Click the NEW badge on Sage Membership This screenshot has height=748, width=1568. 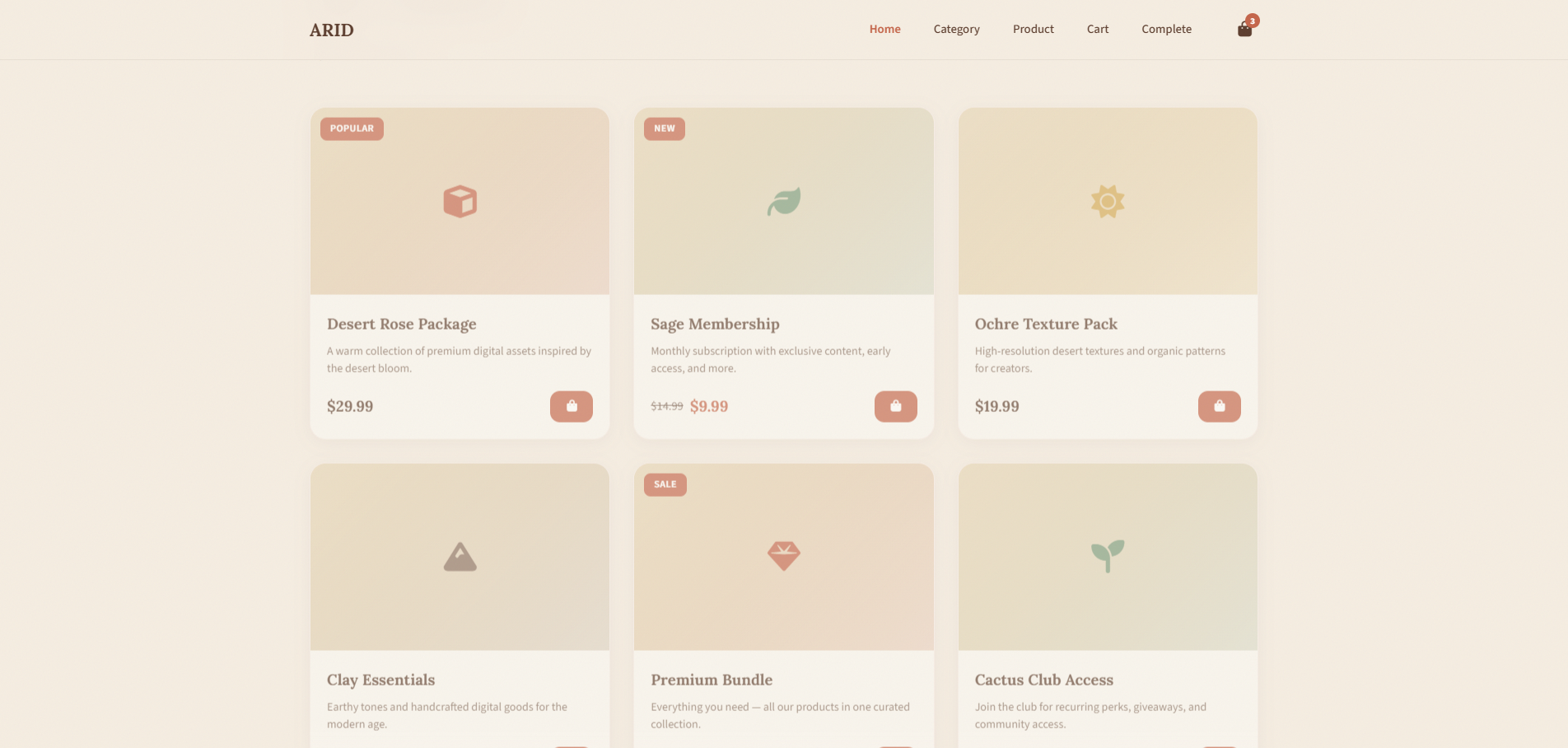[665, 129]
